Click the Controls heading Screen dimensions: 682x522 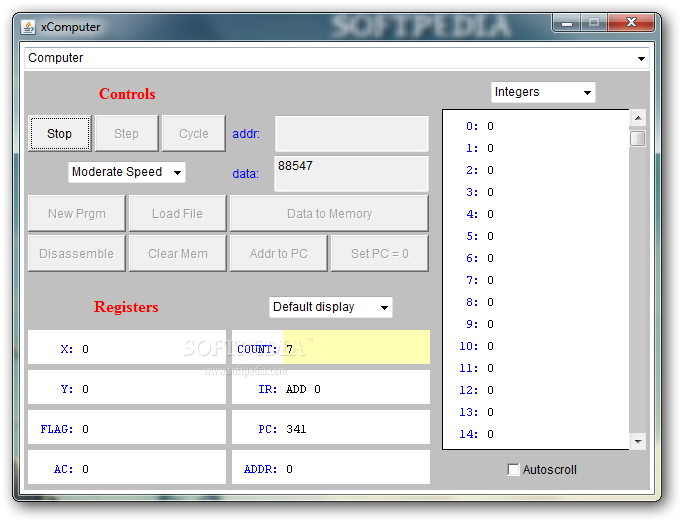(x=127, y=94)
